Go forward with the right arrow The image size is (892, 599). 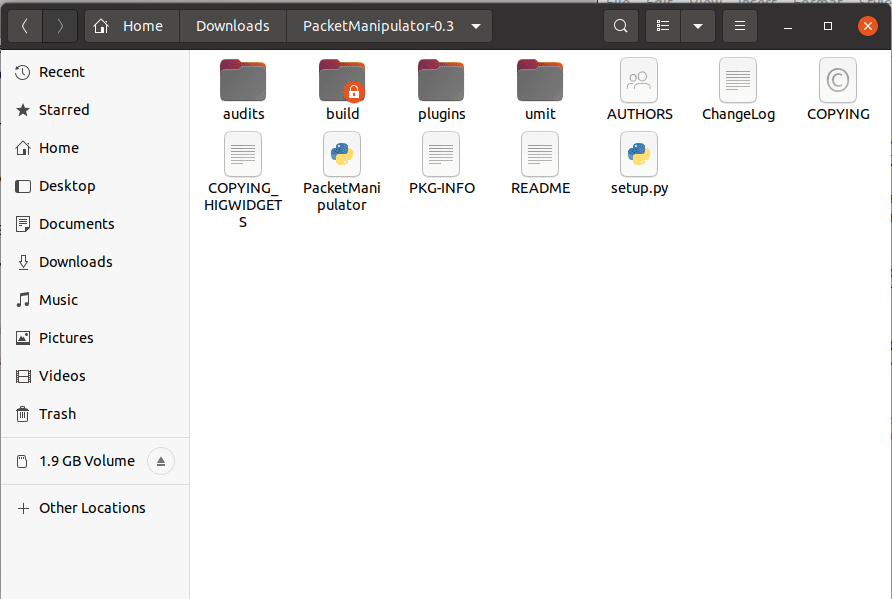click(60, 26)
